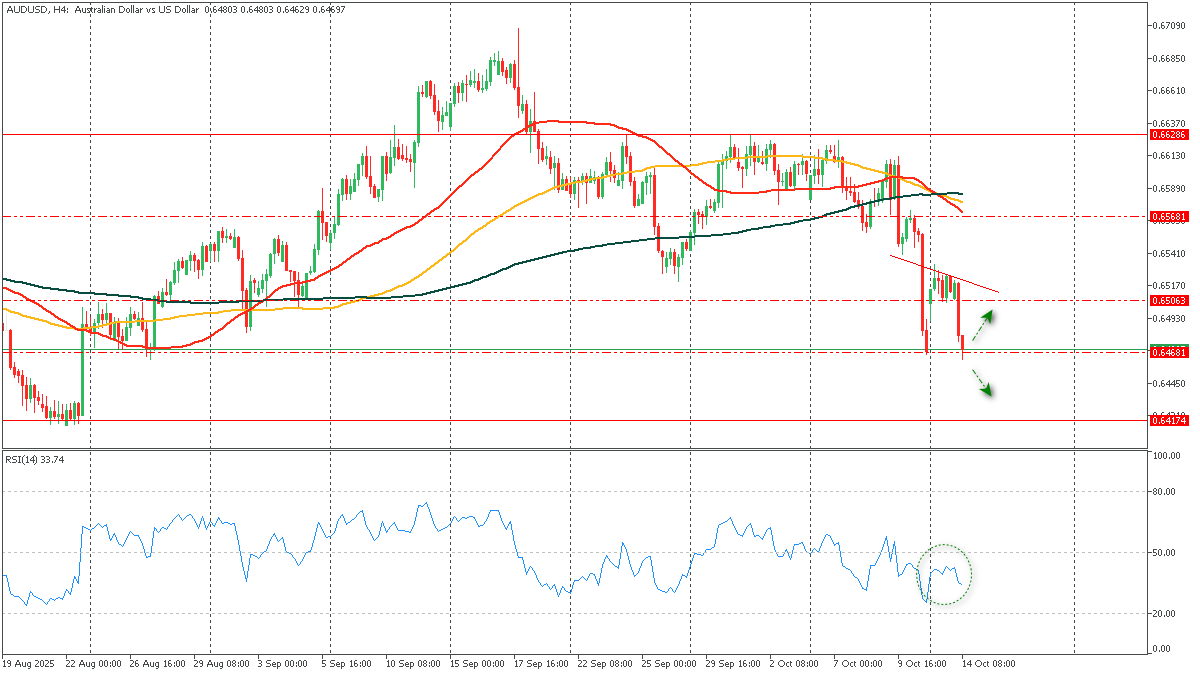
Task: Click the 80.00 RSI scale label
Action: [1164, 492]
